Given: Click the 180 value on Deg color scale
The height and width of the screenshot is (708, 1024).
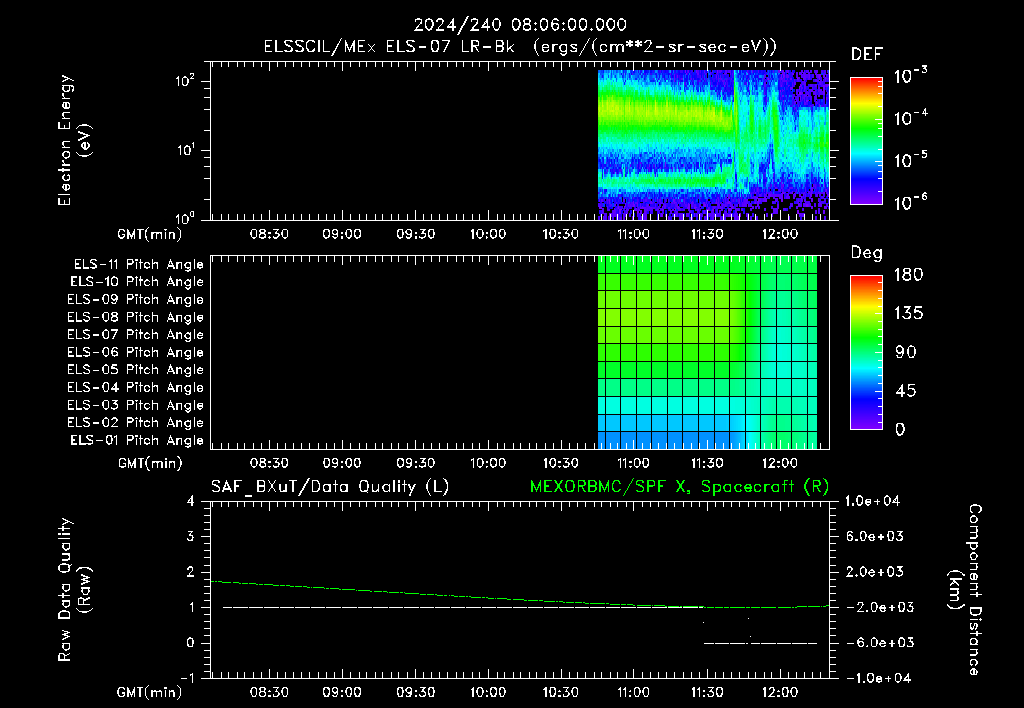Looking at the screenshot, I should (908, 275).
